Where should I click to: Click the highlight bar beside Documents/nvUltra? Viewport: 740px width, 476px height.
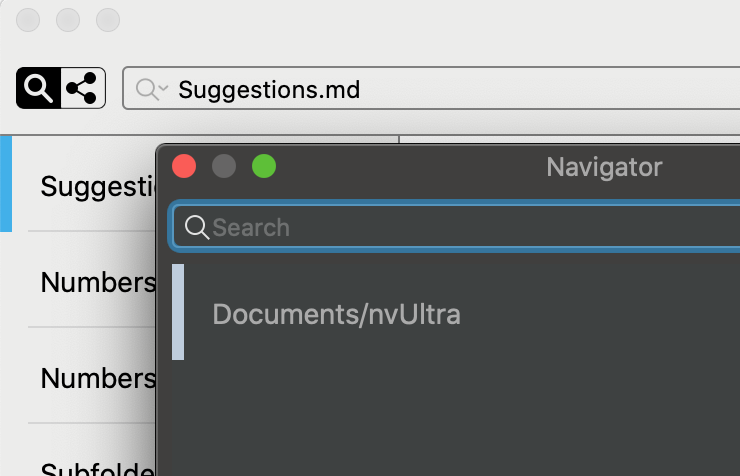point(178,312)
